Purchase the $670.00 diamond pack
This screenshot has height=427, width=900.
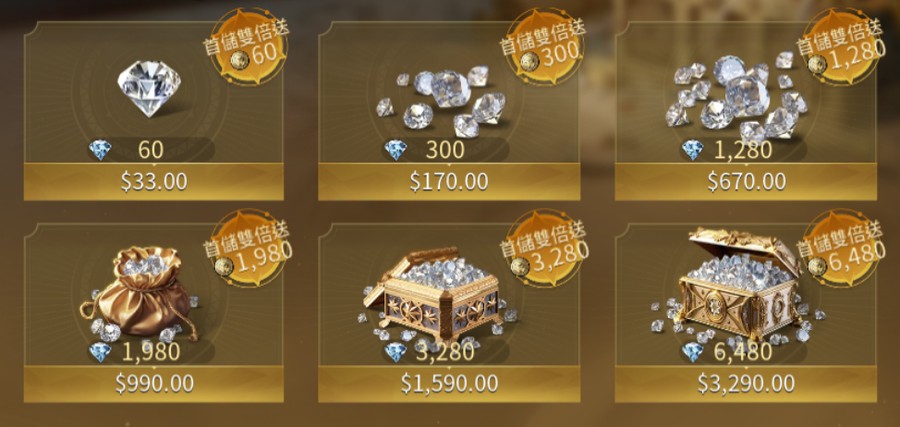[x=746, y=181]
